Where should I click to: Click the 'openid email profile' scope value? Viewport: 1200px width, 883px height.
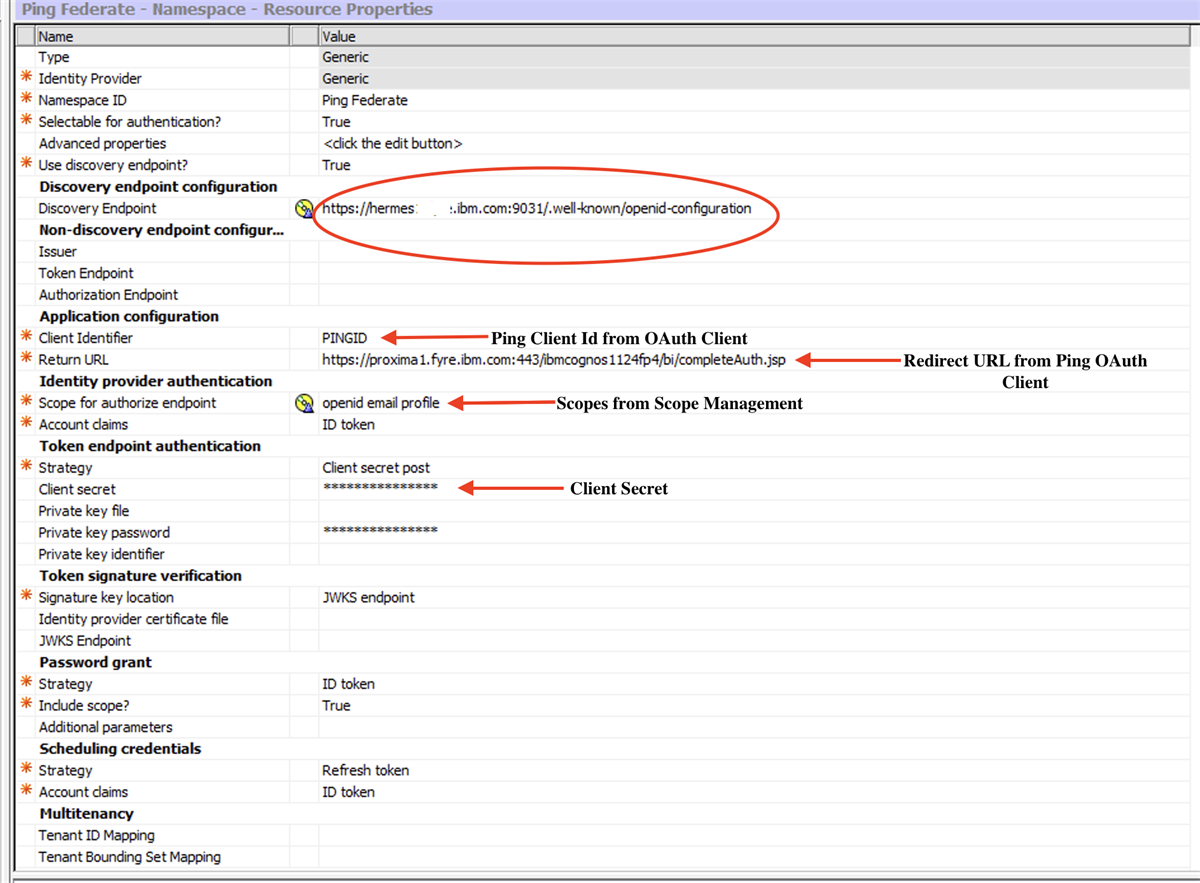[380, 403]
